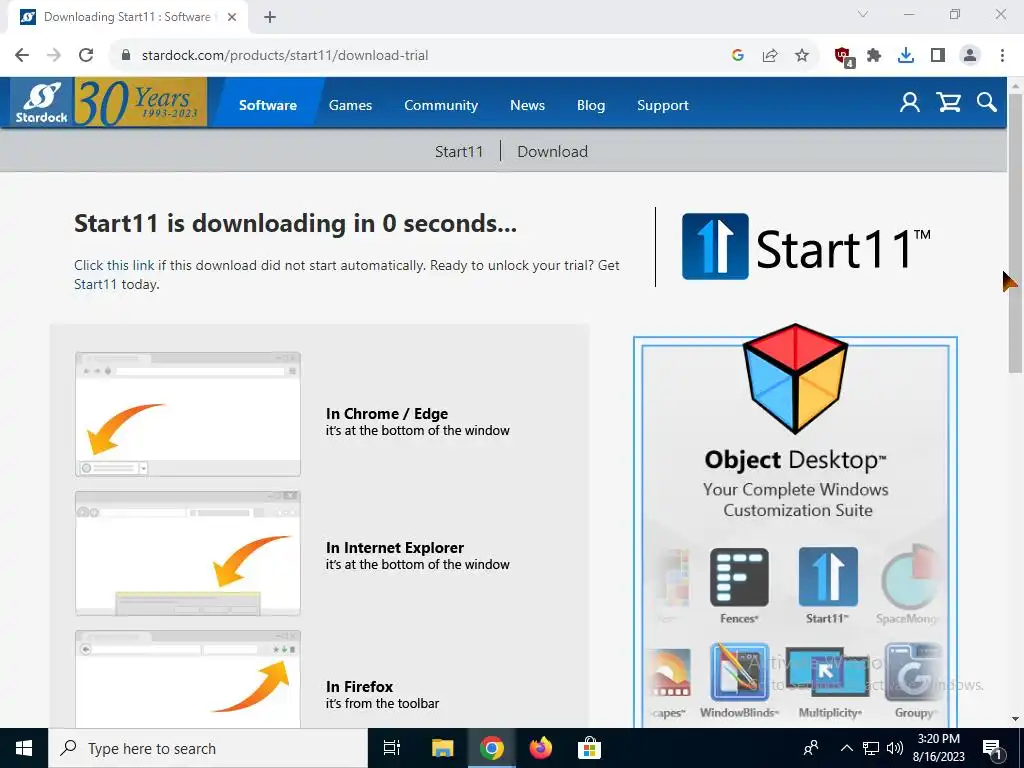Reload the page with refresh icon
The width and height of the screenshot is (1024, 768).
point(86,56)
